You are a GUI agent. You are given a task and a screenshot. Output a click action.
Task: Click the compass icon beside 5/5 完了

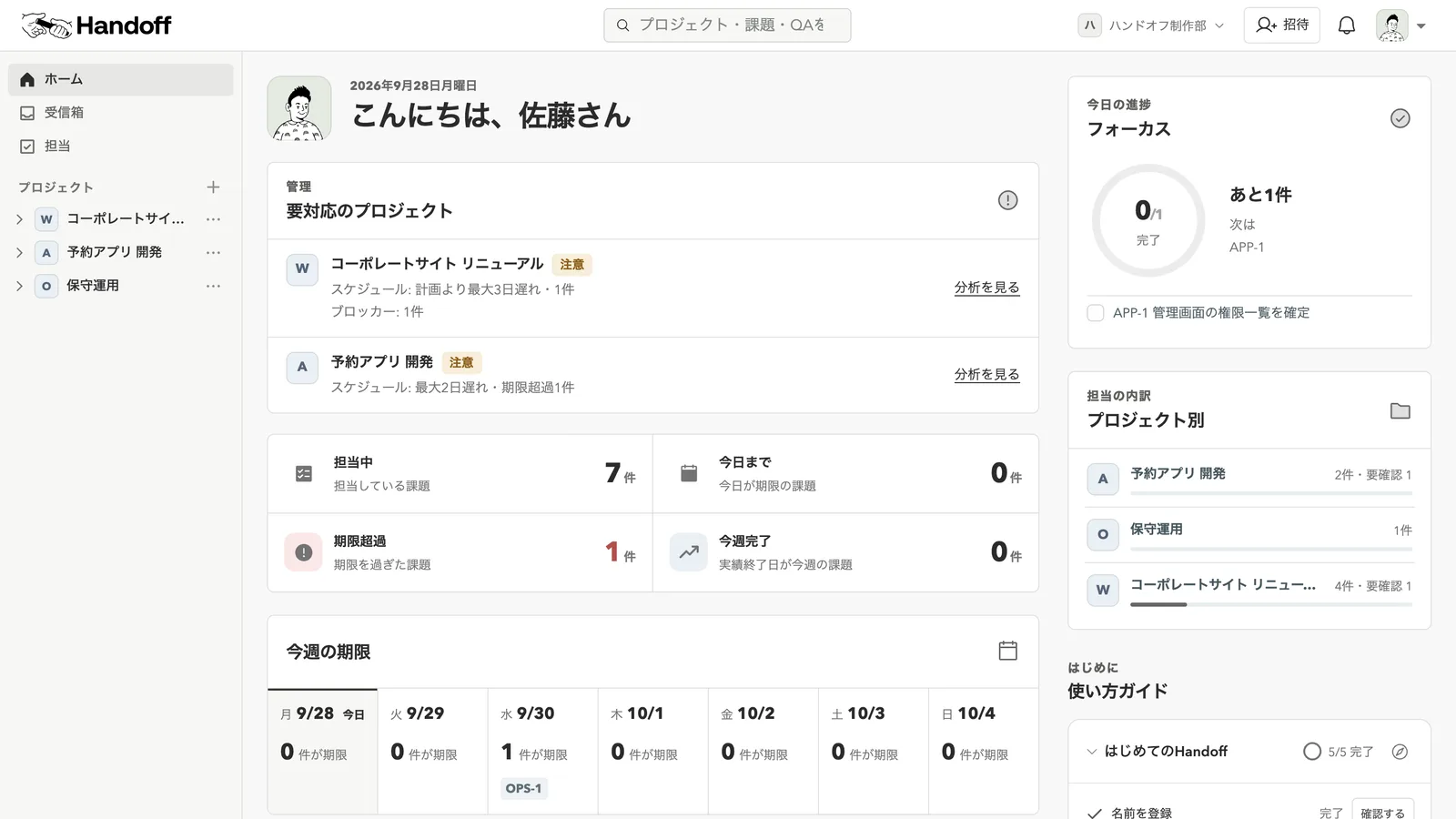[1400, 752]
